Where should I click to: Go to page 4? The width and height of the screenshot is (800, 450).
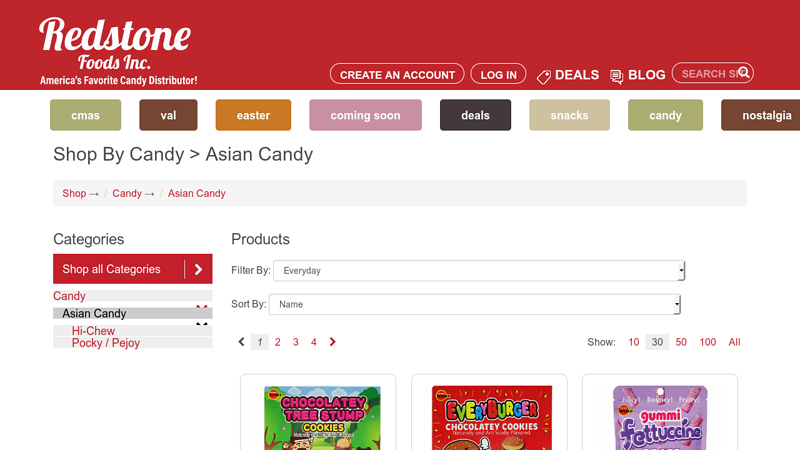[x=314, y=342]
